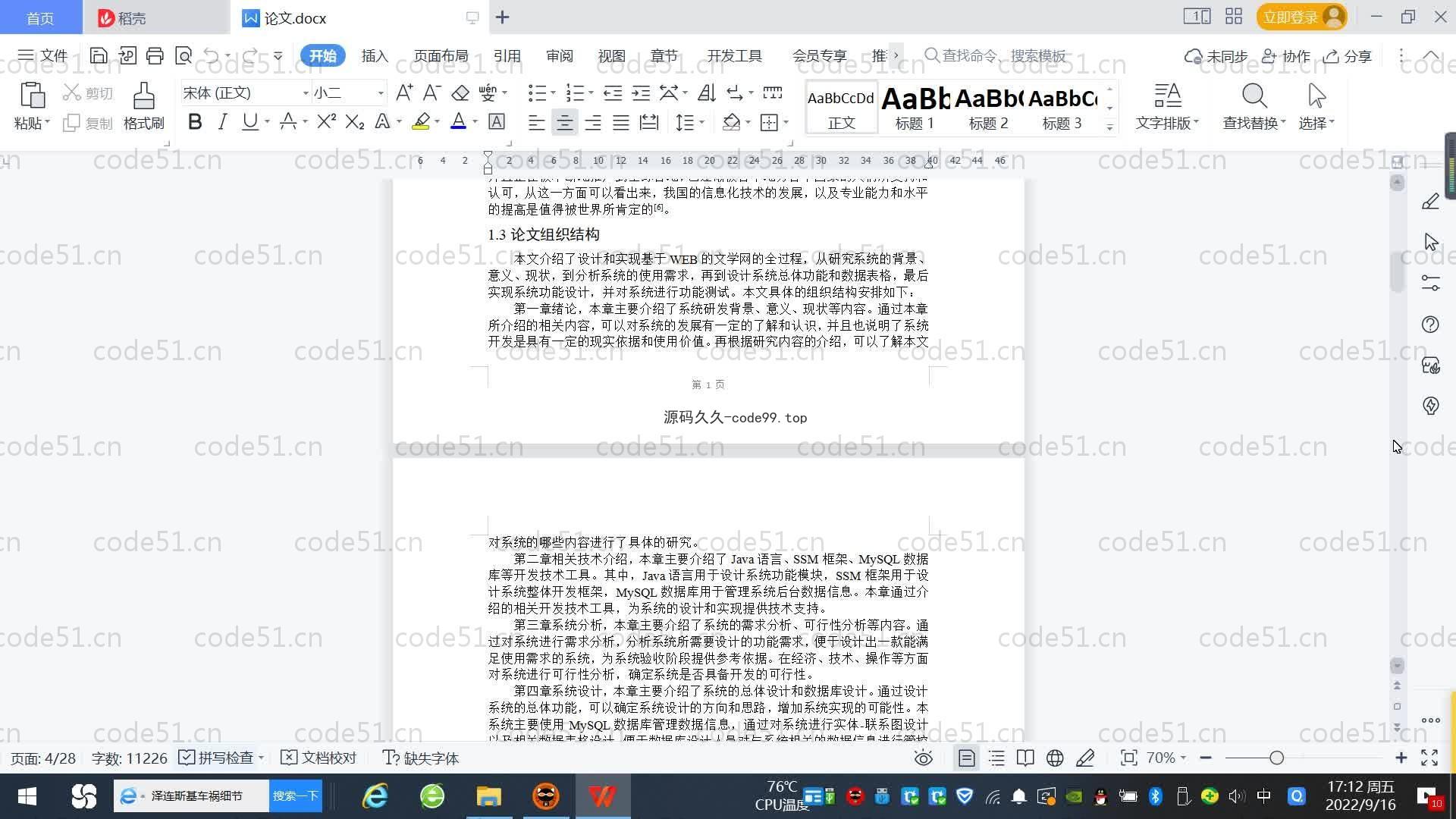The width and height of the screenshot is (1456, 819).
Task: Apply distributed alignment
Action: point(649,122)
